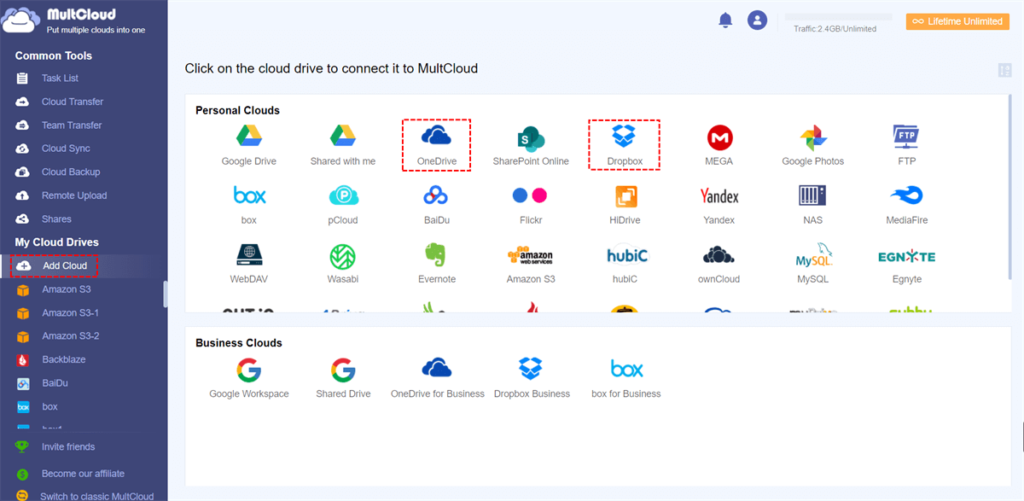Connect the MEGA cloud drive
1024x501 pixels.
(719, 146)
